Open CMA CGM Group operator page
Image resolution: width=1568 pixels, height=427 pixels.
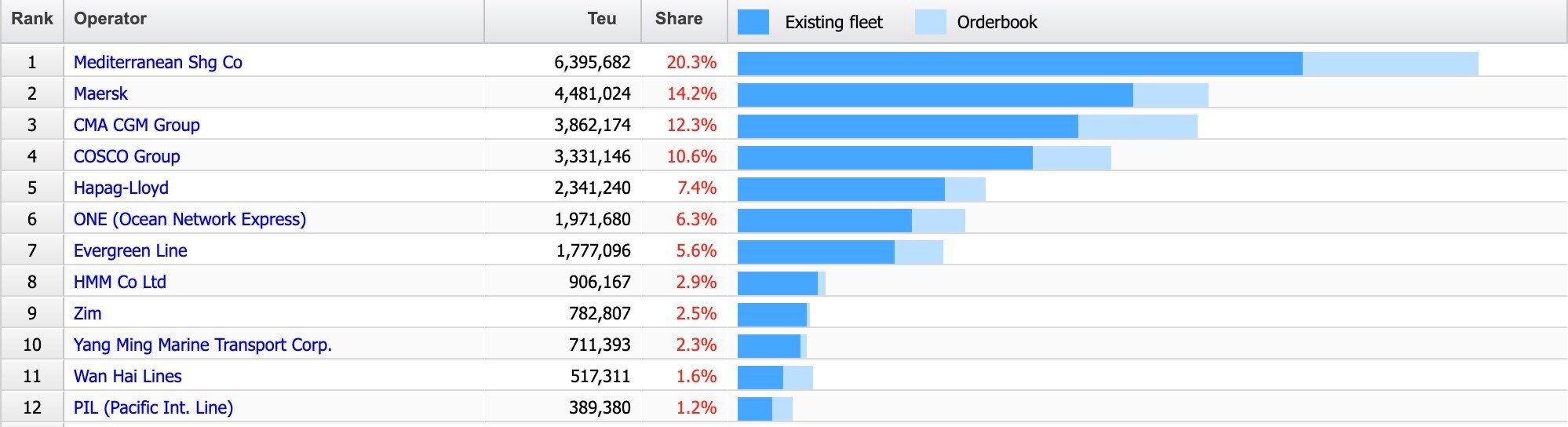(x=137, y=126)
